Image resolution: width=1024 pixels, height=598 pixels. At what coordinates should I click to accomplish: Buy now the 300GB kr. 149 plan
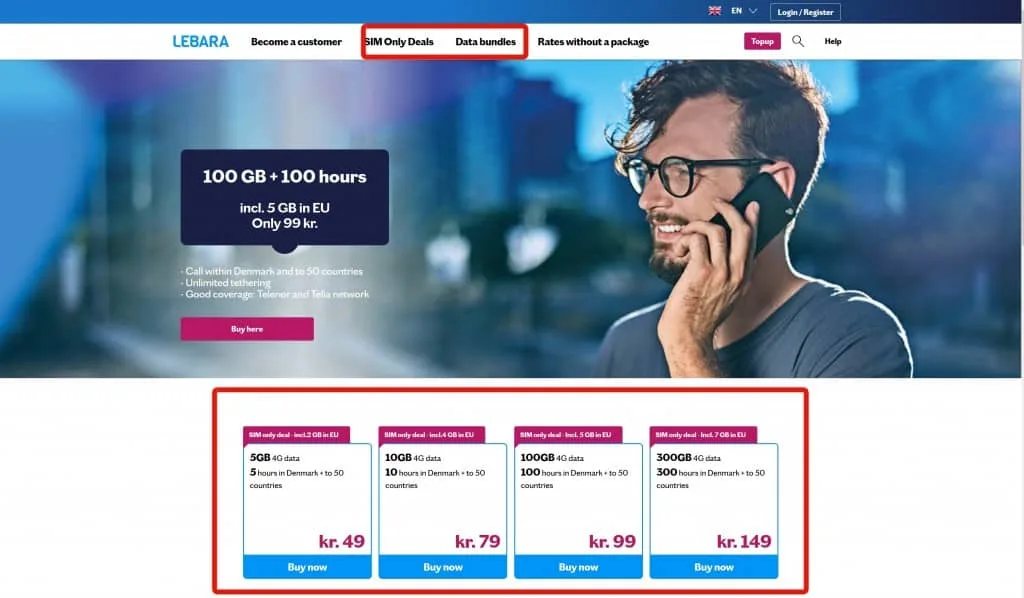(x=714, y=567)
